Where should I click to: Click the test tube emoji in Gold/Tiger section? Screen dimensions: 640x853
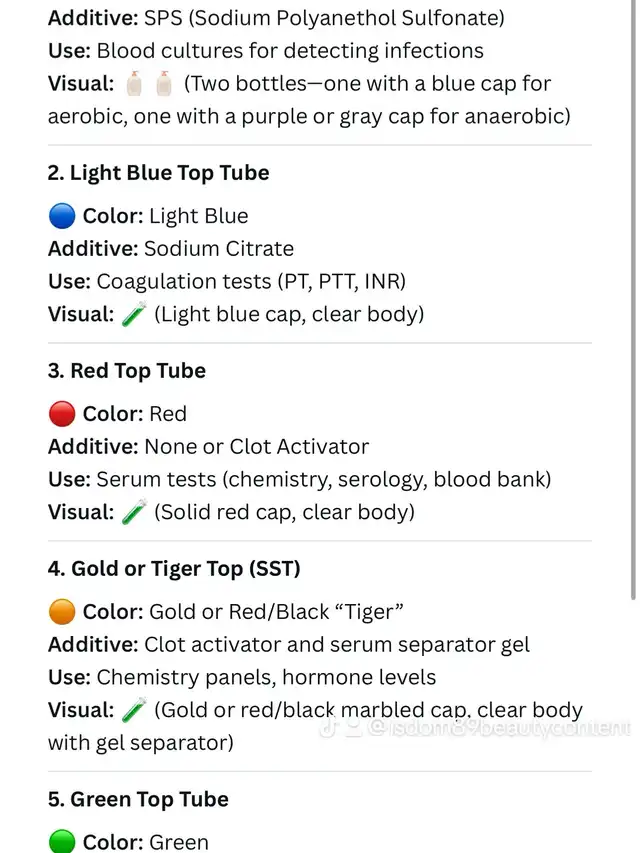point(134,711)
